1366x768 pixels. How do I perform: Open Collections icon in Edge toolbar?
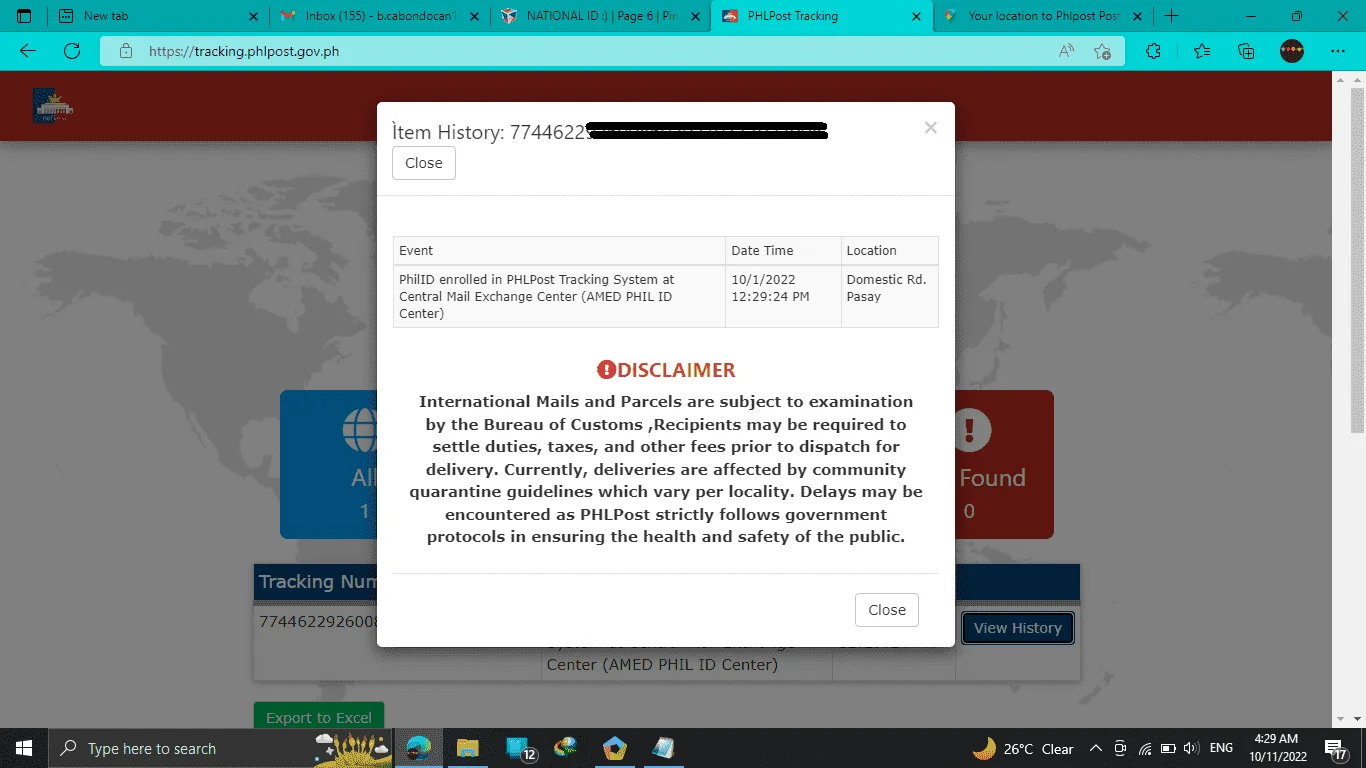pos(1246,51)
